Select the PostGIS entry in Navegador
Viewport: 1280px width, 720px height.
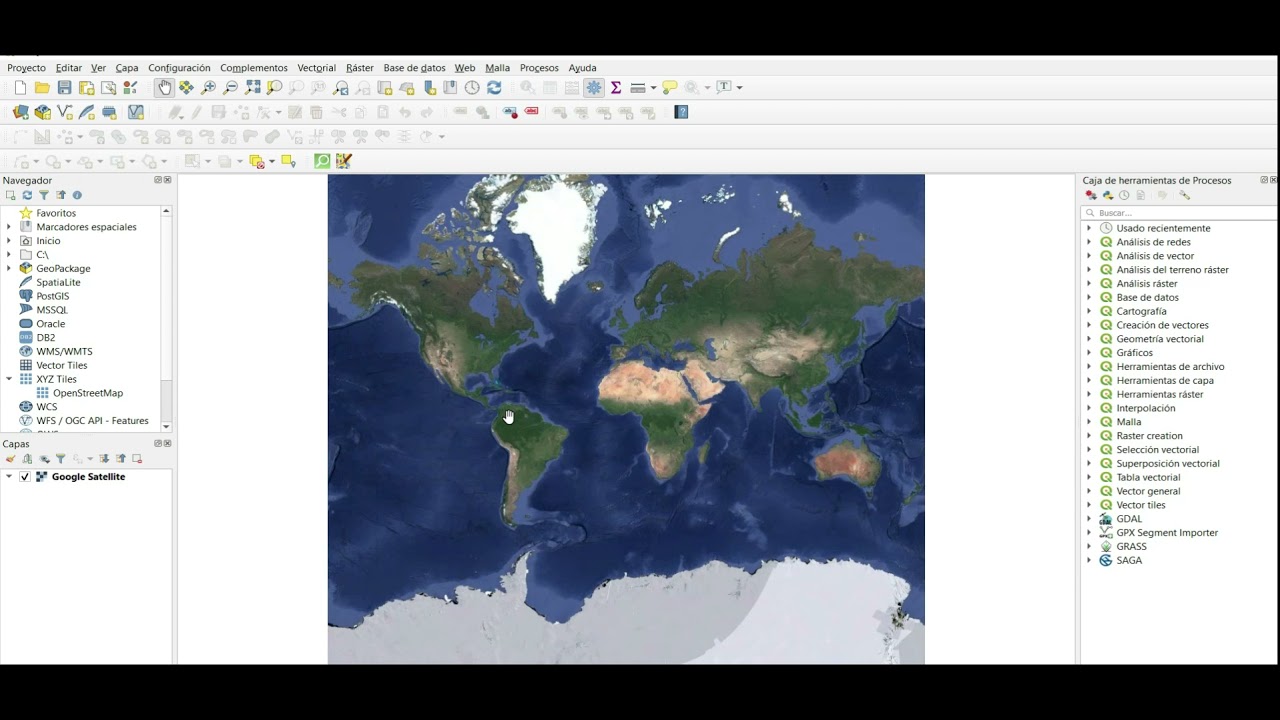point(53,296)
